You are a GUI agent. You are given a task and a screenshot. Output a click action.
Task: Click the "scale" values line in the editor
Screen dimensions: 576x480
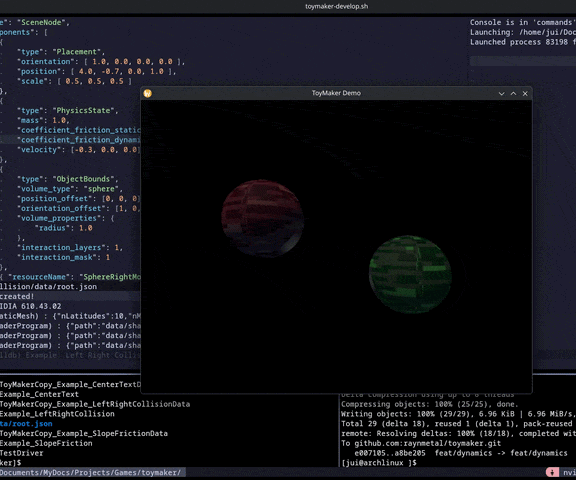pyautogui.click(x=74, y=81)
